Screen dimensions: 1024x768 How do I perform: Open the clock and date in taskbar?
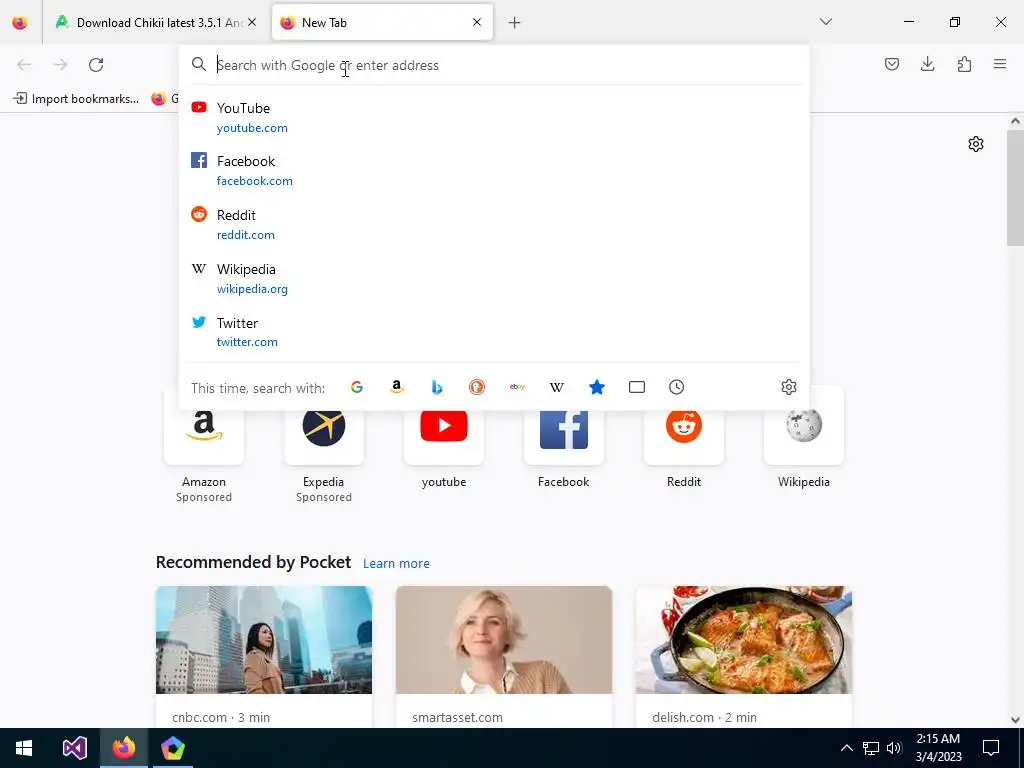(x=938, y=748)
